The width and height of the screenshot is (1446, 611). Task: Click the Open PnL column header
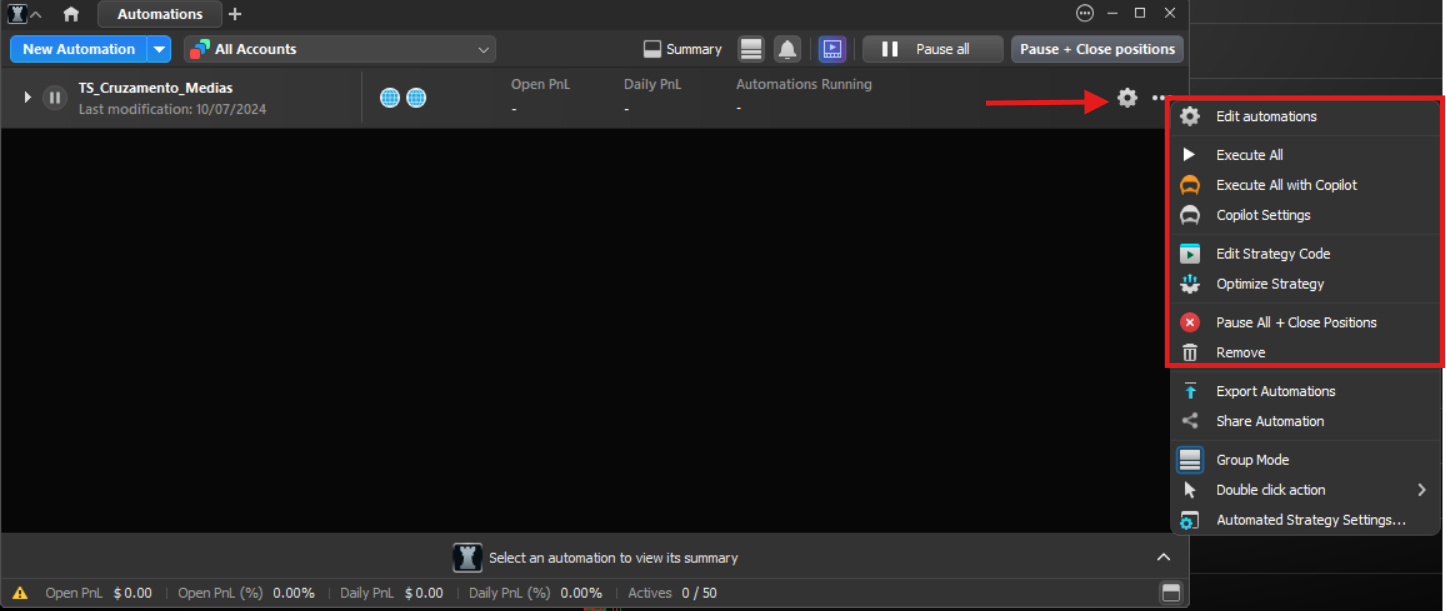click(540, 84)
